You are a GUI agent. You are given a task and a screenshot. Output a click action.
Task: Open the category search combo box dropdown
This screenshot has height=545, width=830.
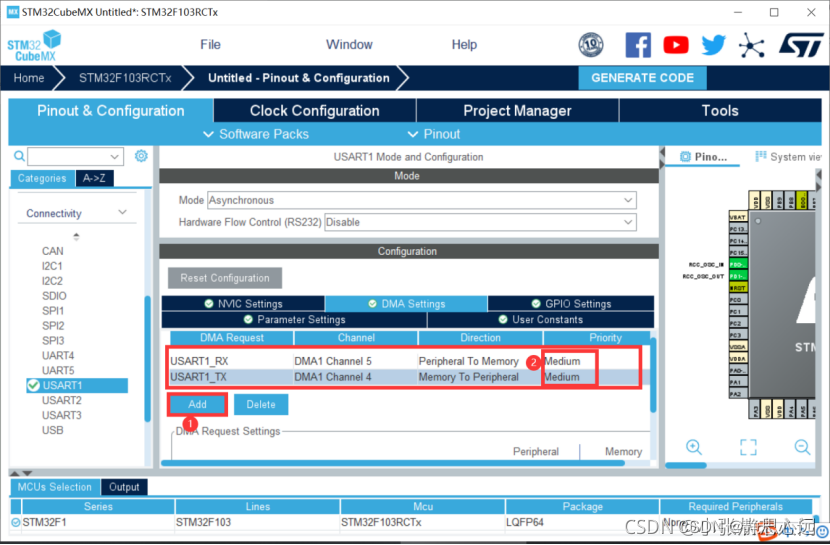[x=114, y=157]
